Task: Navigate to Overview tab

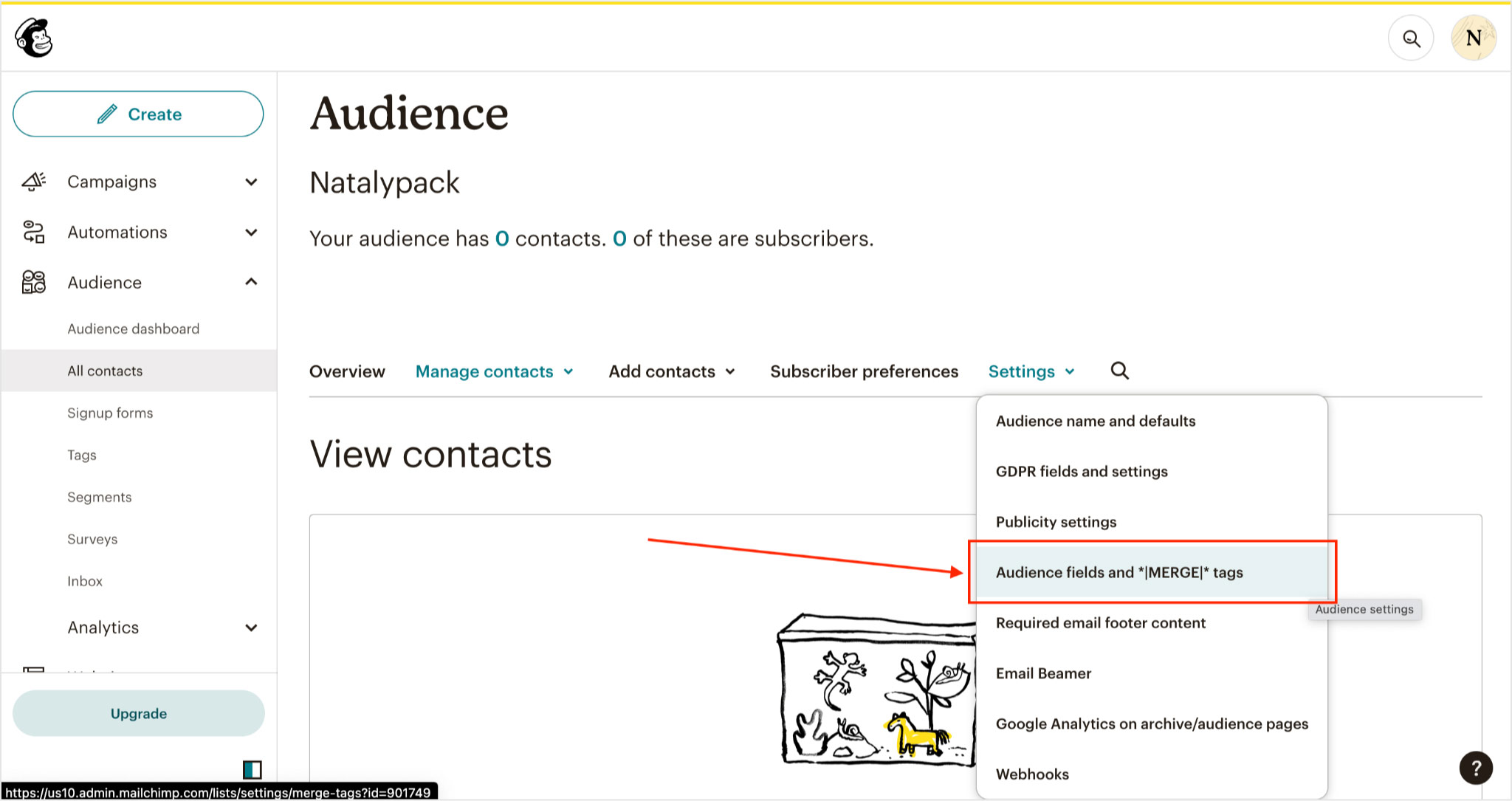Action: click(347, 371)
